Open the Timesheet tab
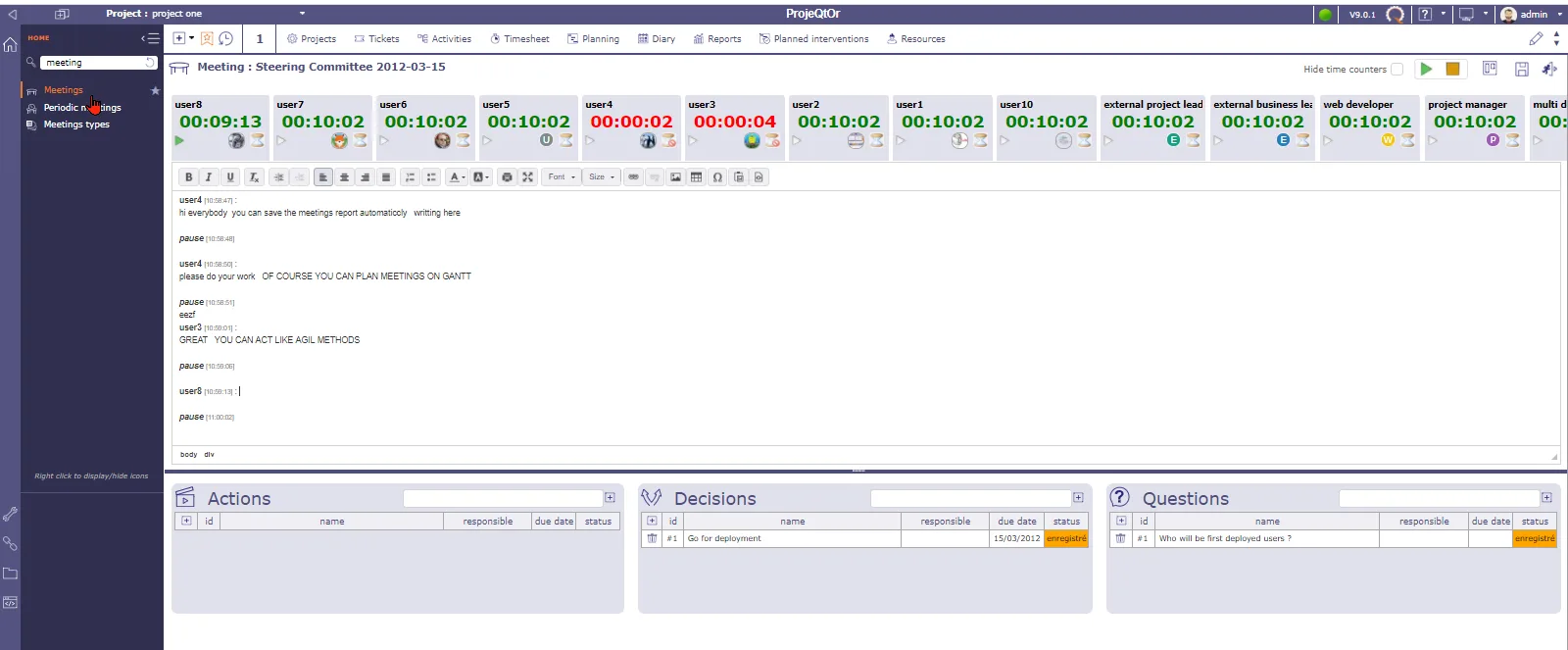The height and width of the screenshot is (650, 1568). click(x=519, y=39)
